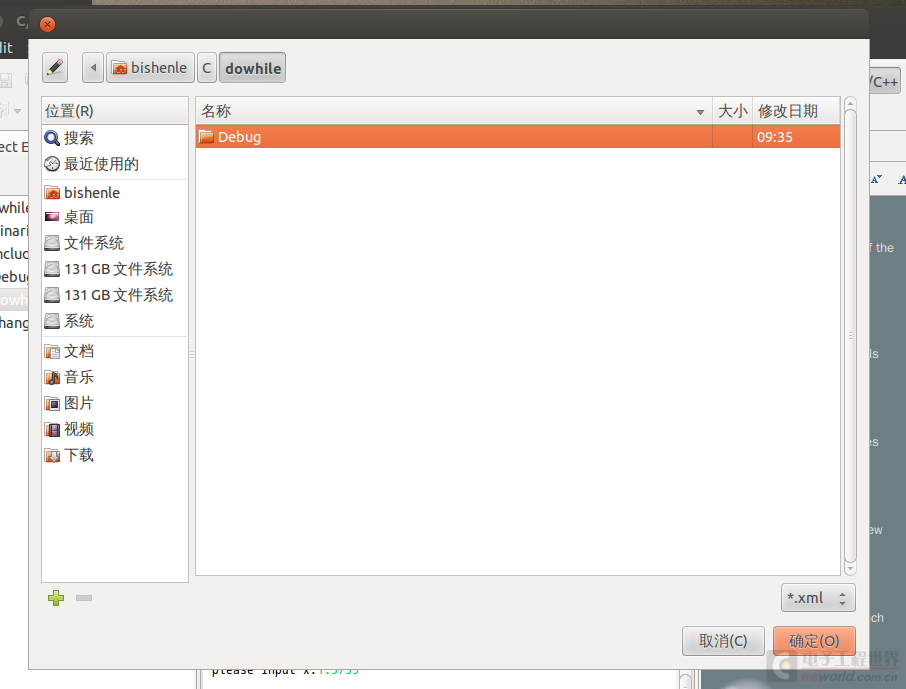
Task: Open Documents (文档) bookmark
Action: click(115, 351)
